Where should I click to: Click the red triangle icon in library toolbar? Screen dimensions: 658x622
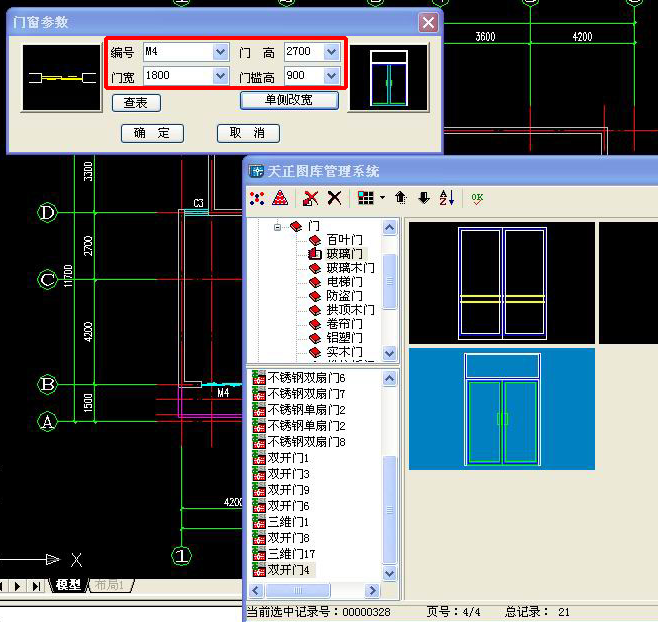pos(280,198)
